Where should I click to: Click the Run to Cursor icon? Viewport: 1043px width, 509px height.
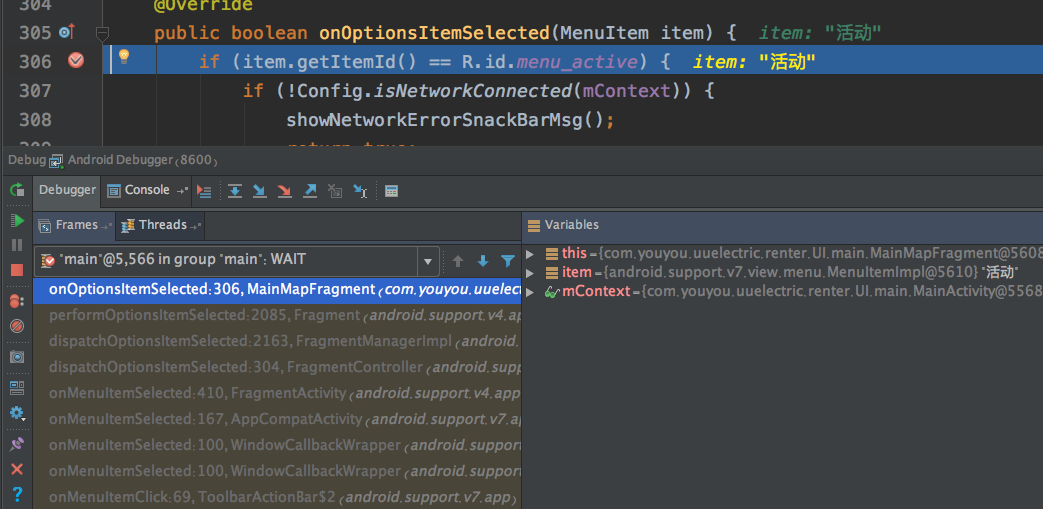coord(360,192)
